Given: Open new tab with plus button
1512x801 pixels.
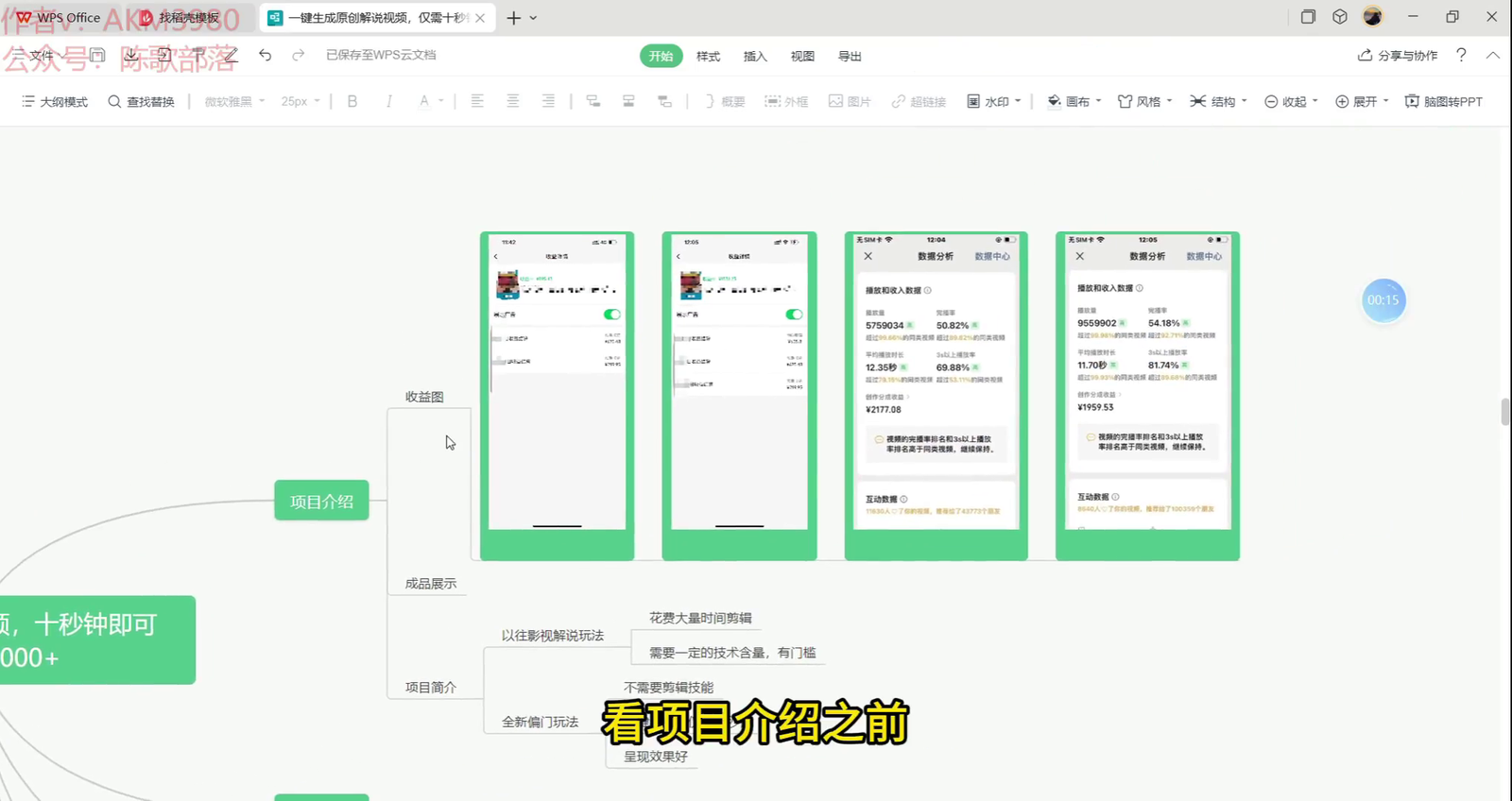Looking at the screenshot, I should point(513,18).
